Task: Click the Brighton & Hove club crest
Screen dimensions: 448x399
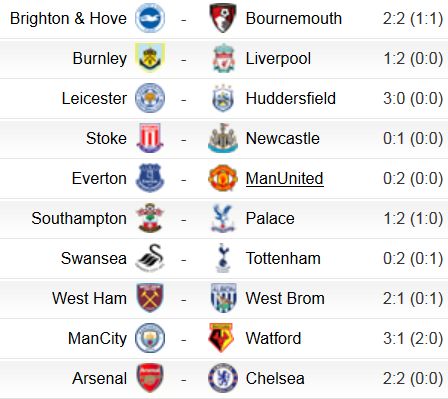Action: tap(150, 18)
